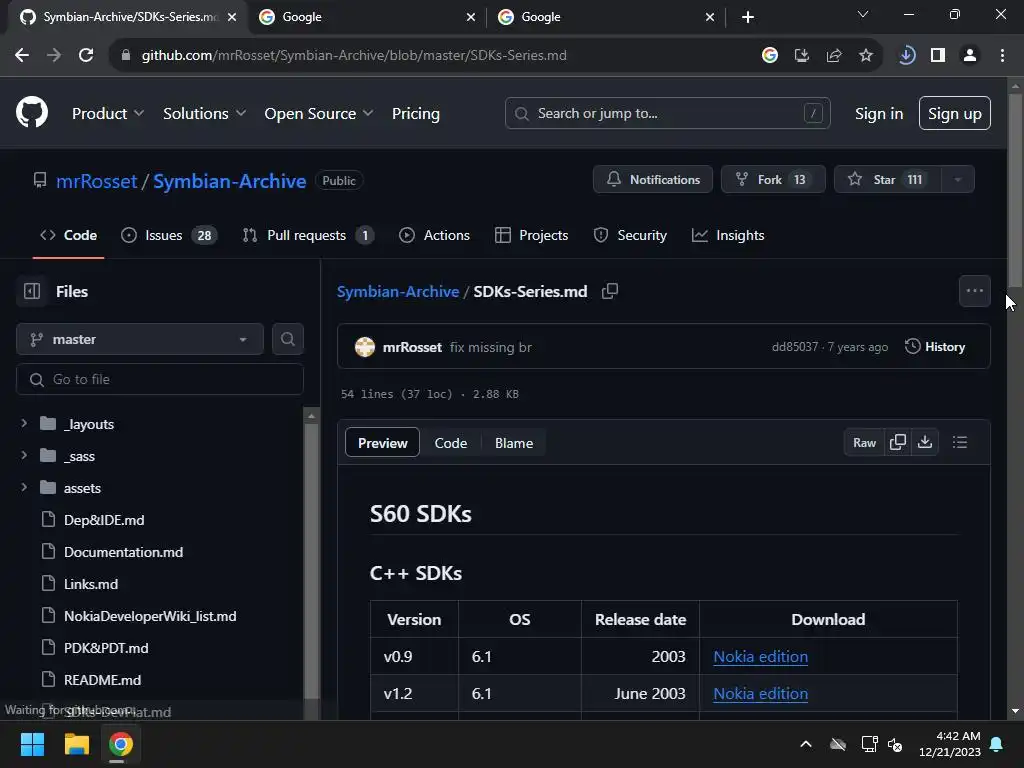Collapse the Files side panel icon
This screenshot has height=768, width=1024.
[32, 291]
